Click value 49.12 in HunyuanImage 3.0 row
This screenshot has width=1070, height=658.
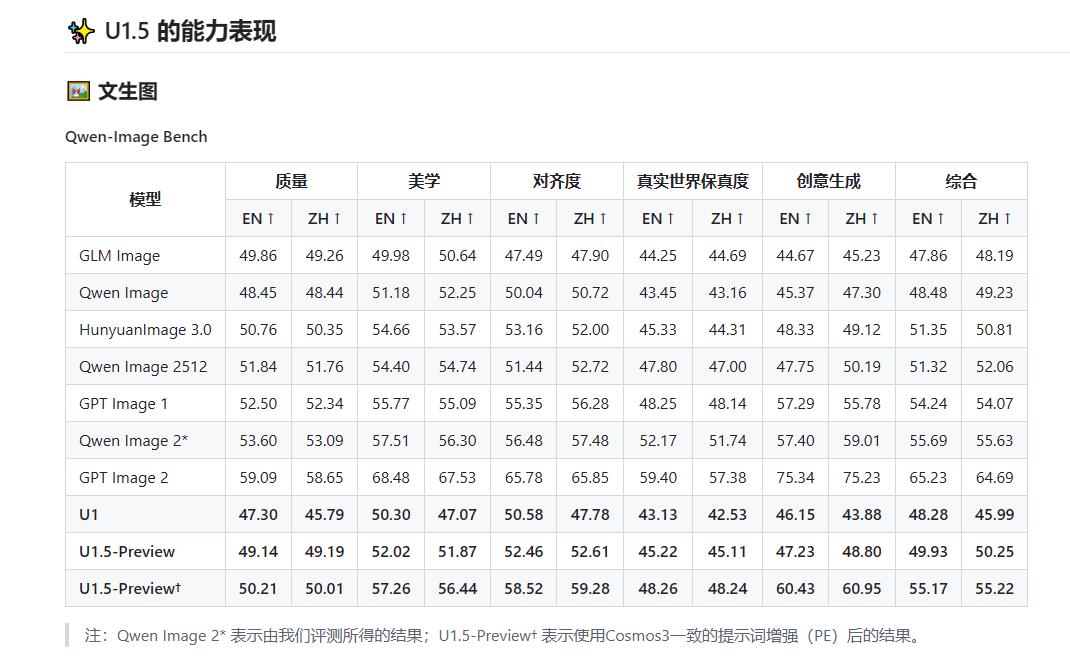click(861, 330)
